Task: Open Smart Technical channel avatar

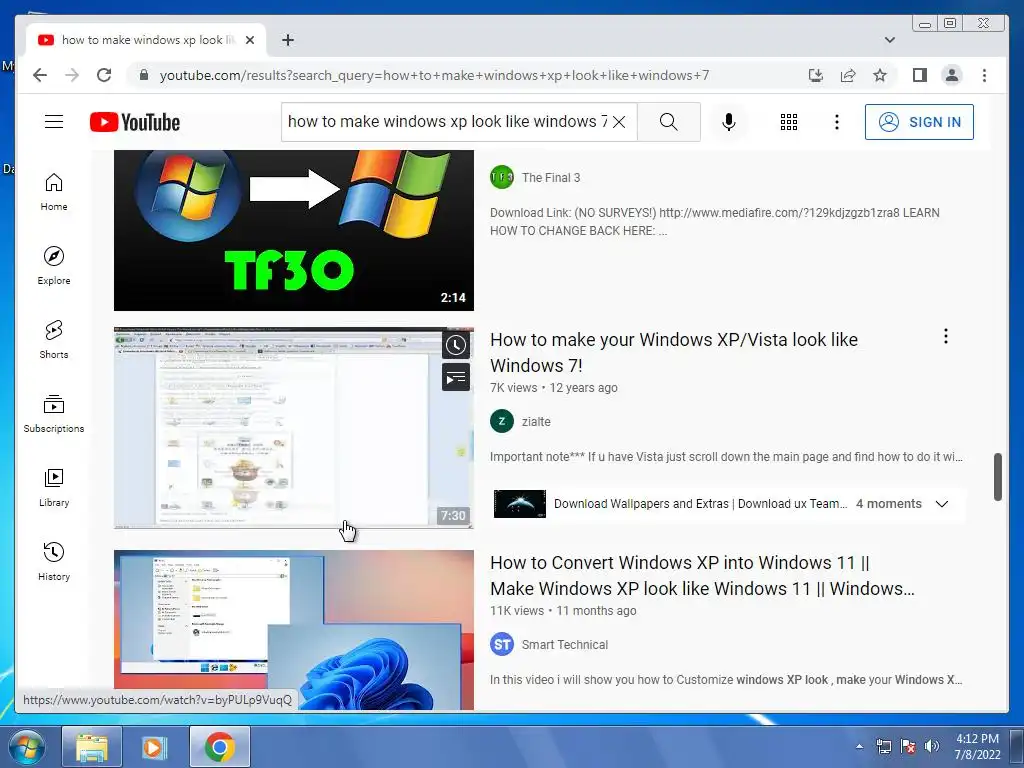Action: tap(502, 645)
